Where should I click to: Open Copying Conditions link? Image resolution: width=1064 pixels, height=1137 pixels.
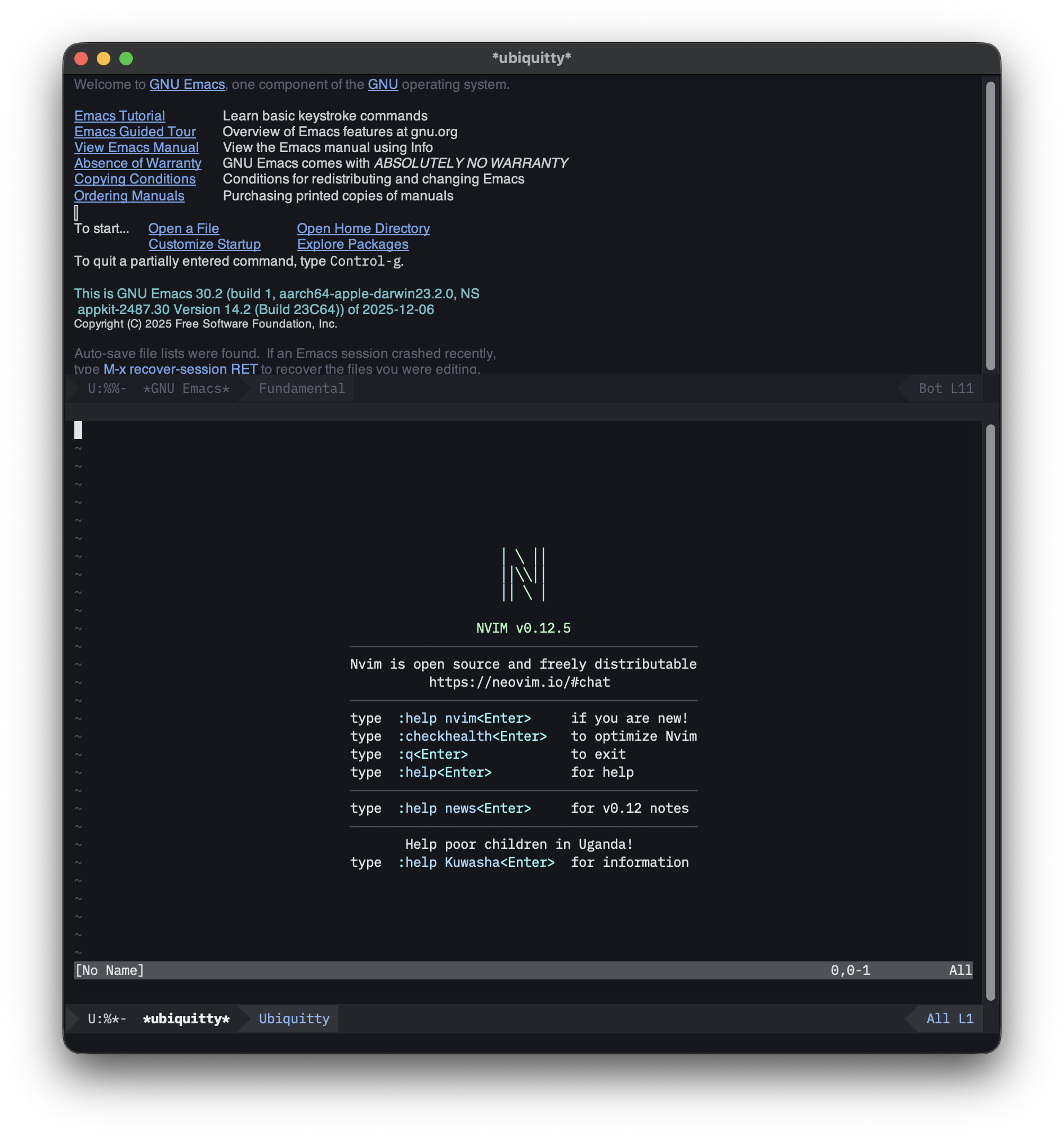[x=135, y=179]
